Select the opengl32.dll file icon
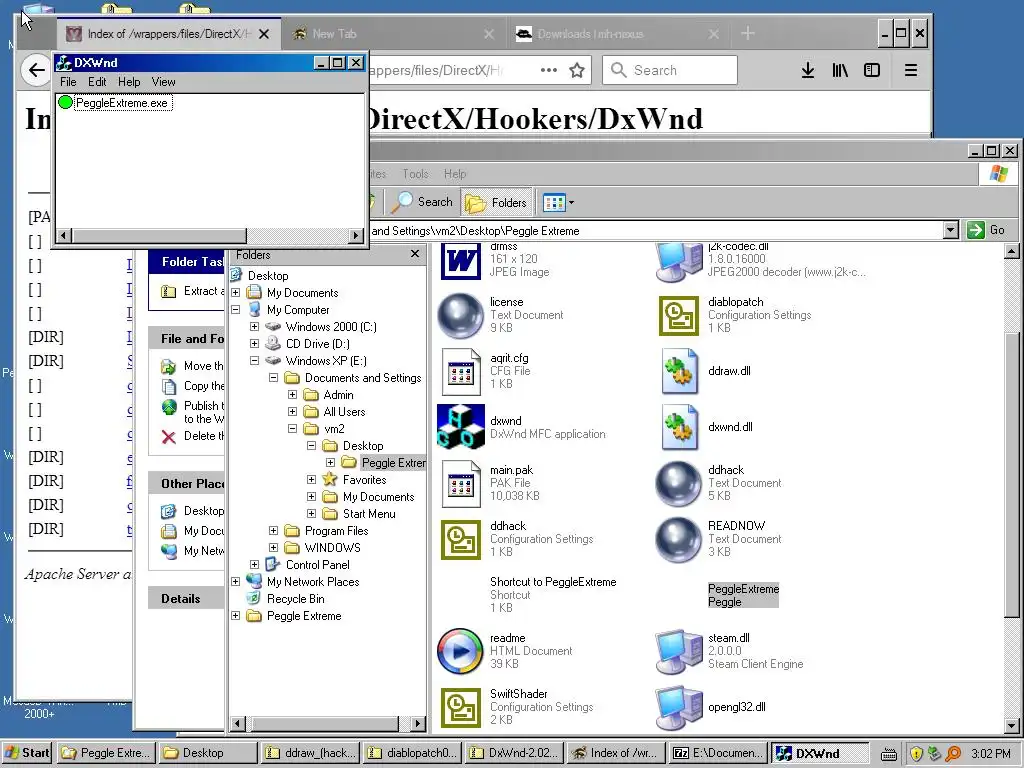 click(x=679, y=707)
